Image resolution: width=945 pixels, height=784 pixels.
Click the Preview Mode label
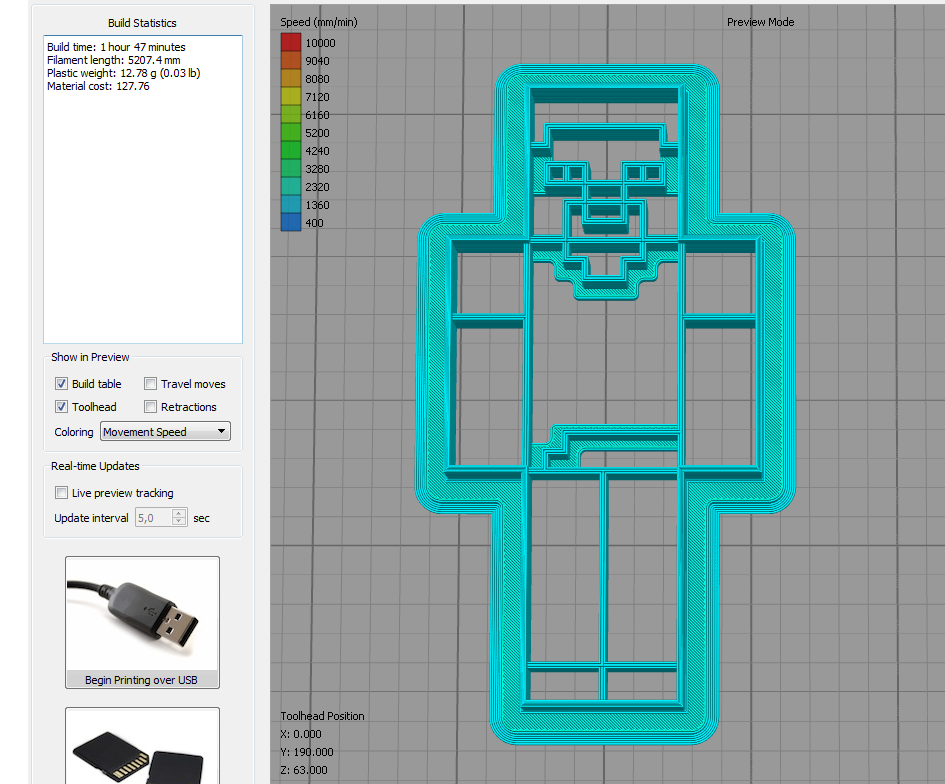[761, 22]
